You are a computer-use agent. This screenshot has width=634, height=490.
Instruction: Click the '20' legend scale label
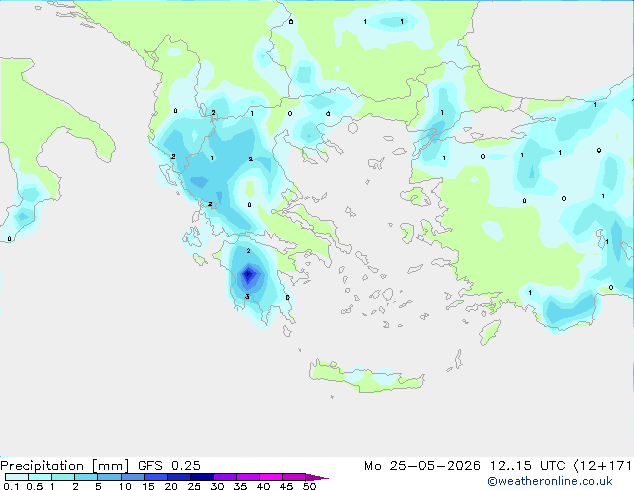click(x=171, y=486)
